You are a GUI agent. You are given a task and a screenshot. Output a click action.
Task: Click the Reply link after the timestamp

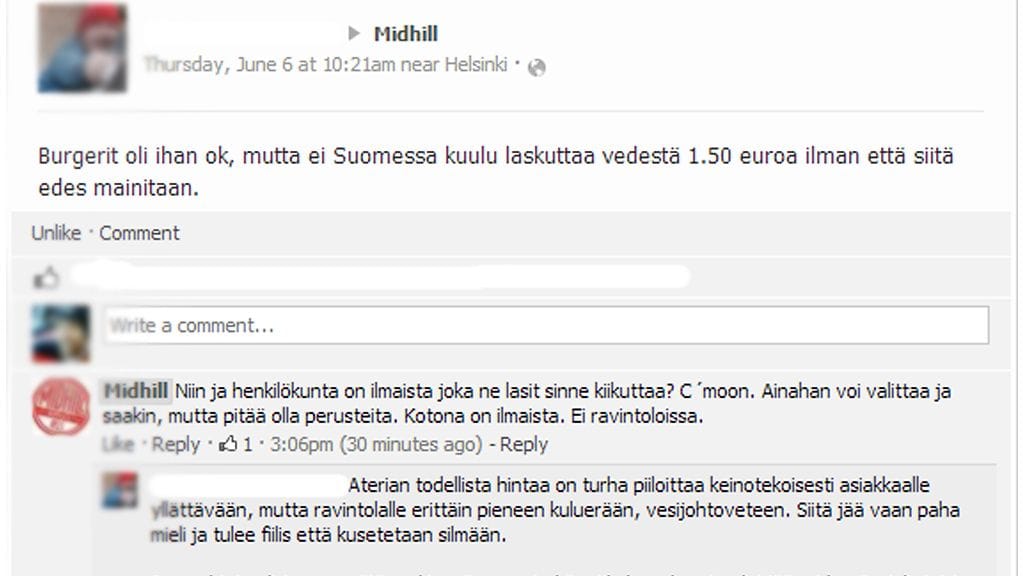tap(524, 444)
